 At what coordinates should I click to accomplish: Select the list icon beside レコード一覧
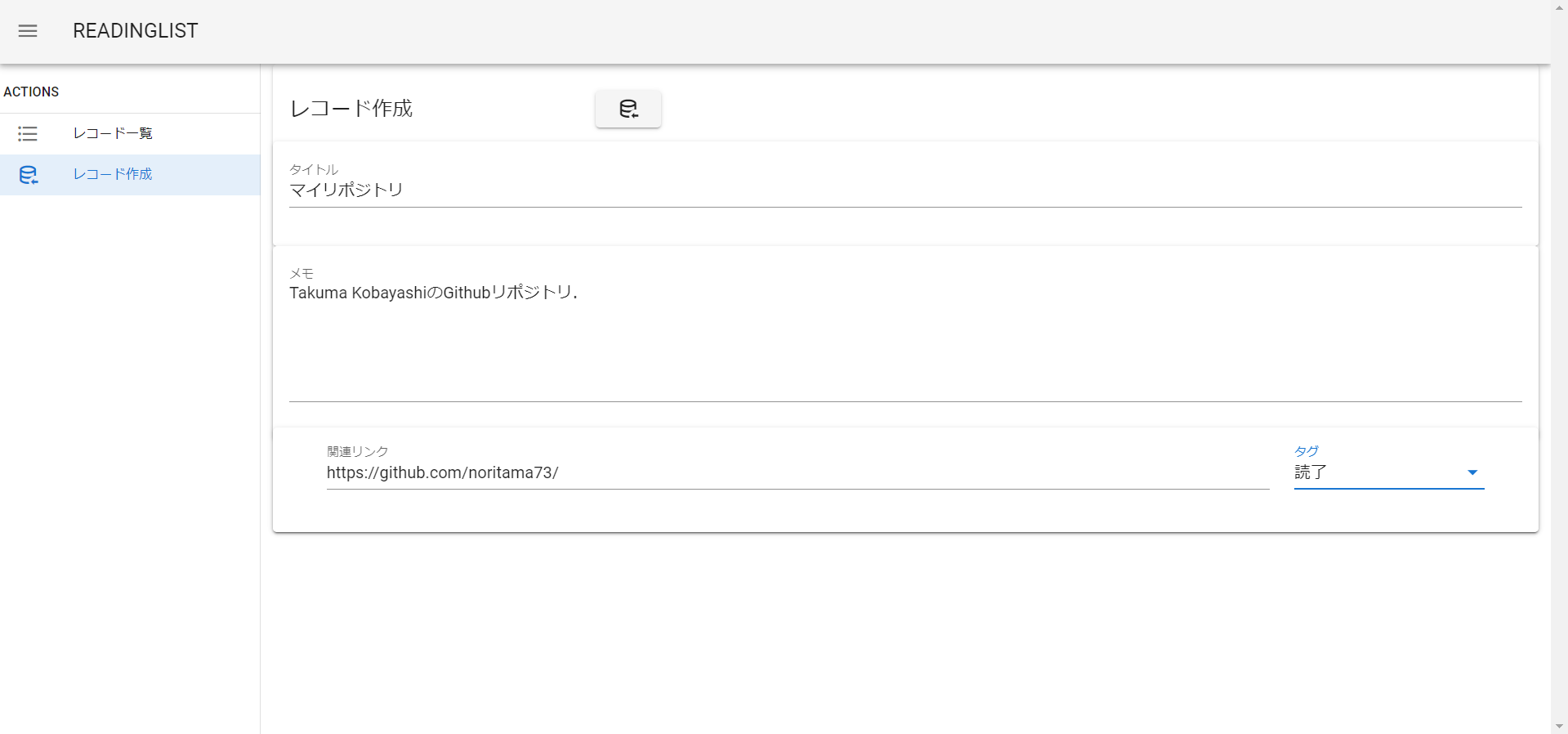[x=27, y=134]
